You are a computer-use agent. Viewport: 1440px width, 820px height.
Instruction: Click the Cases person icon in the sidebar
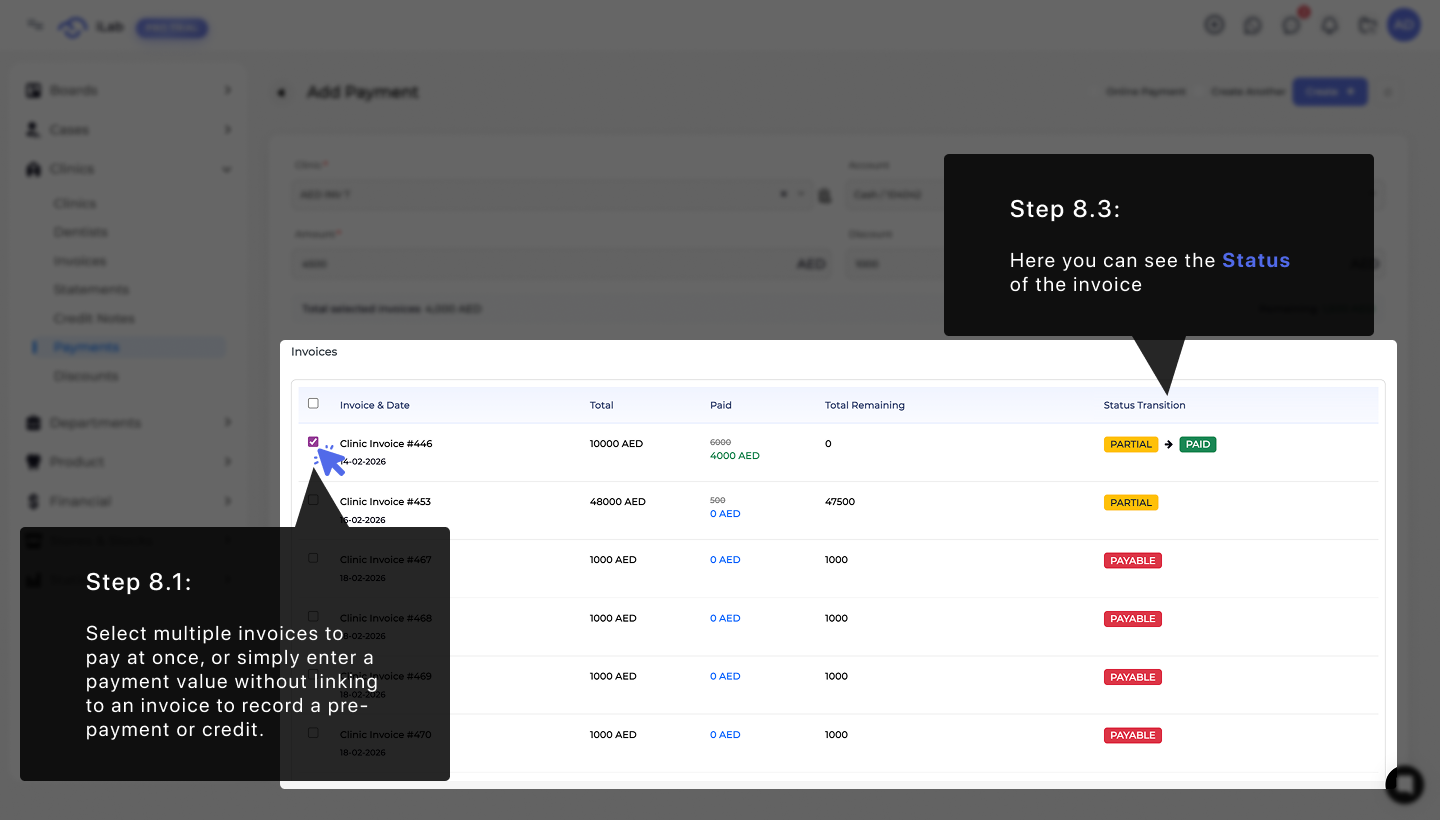[34, 130]
